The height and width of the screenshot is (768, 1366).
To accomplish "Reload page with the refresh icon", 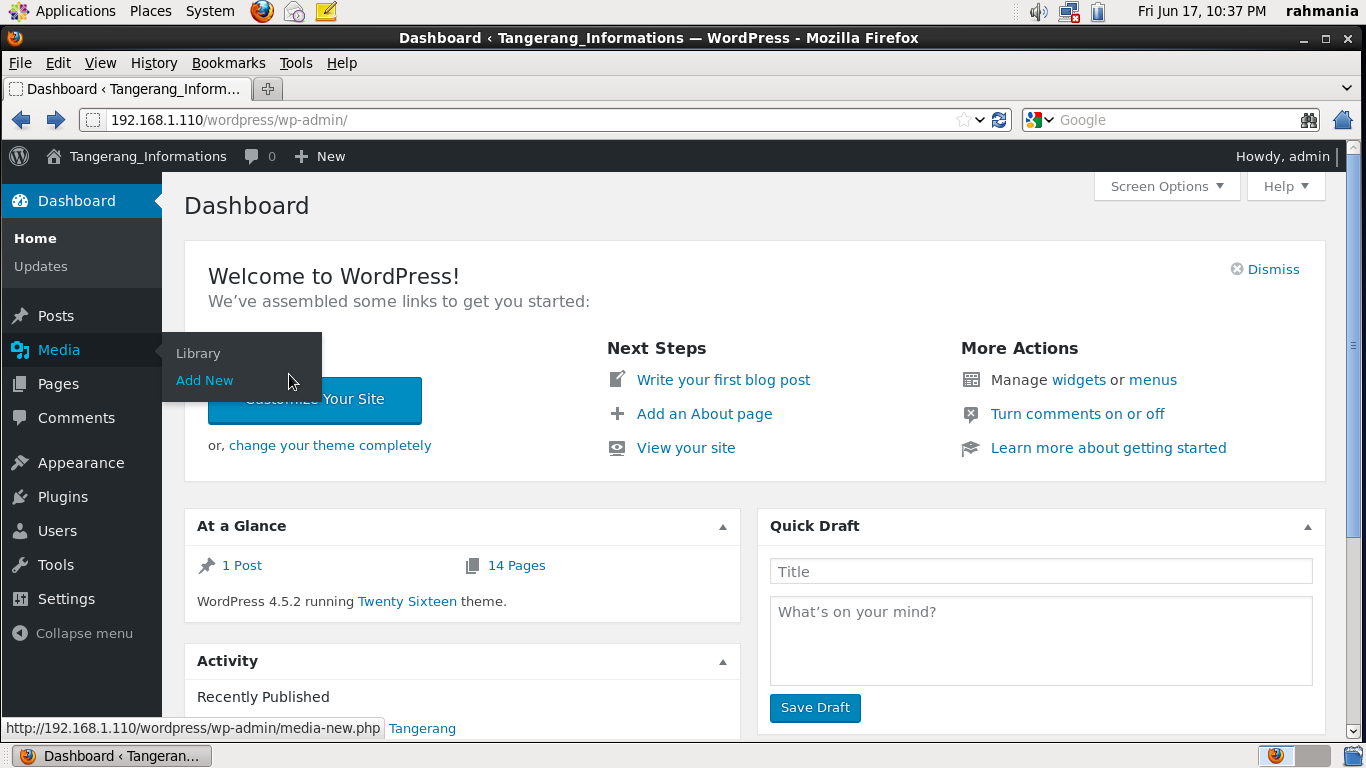I will pyautogui.click(x=999, y=120).
